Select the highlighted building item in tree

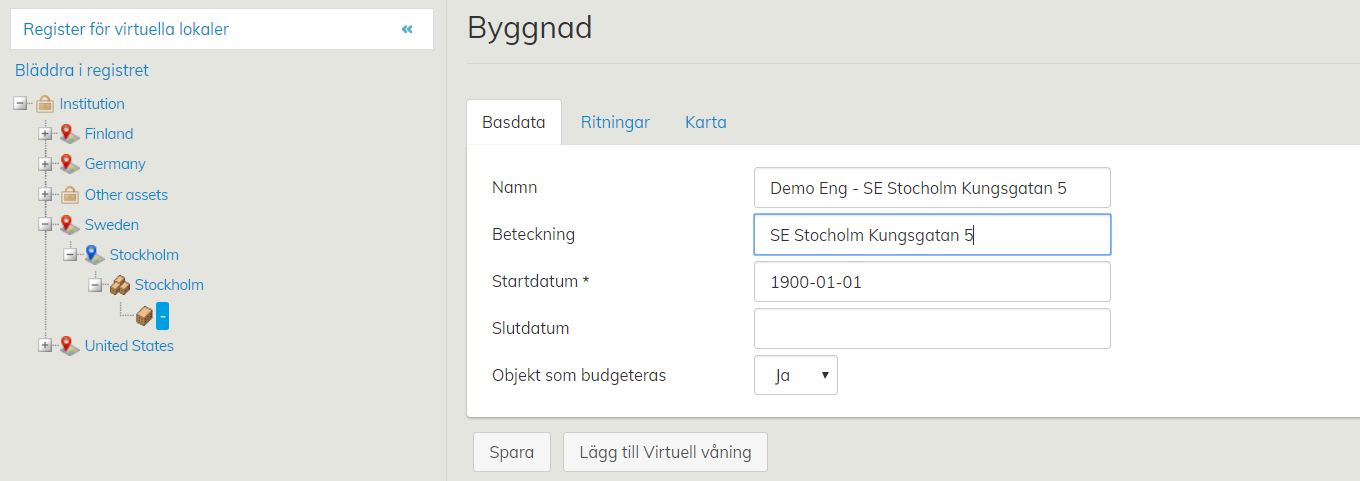click(x=162, y=316)
